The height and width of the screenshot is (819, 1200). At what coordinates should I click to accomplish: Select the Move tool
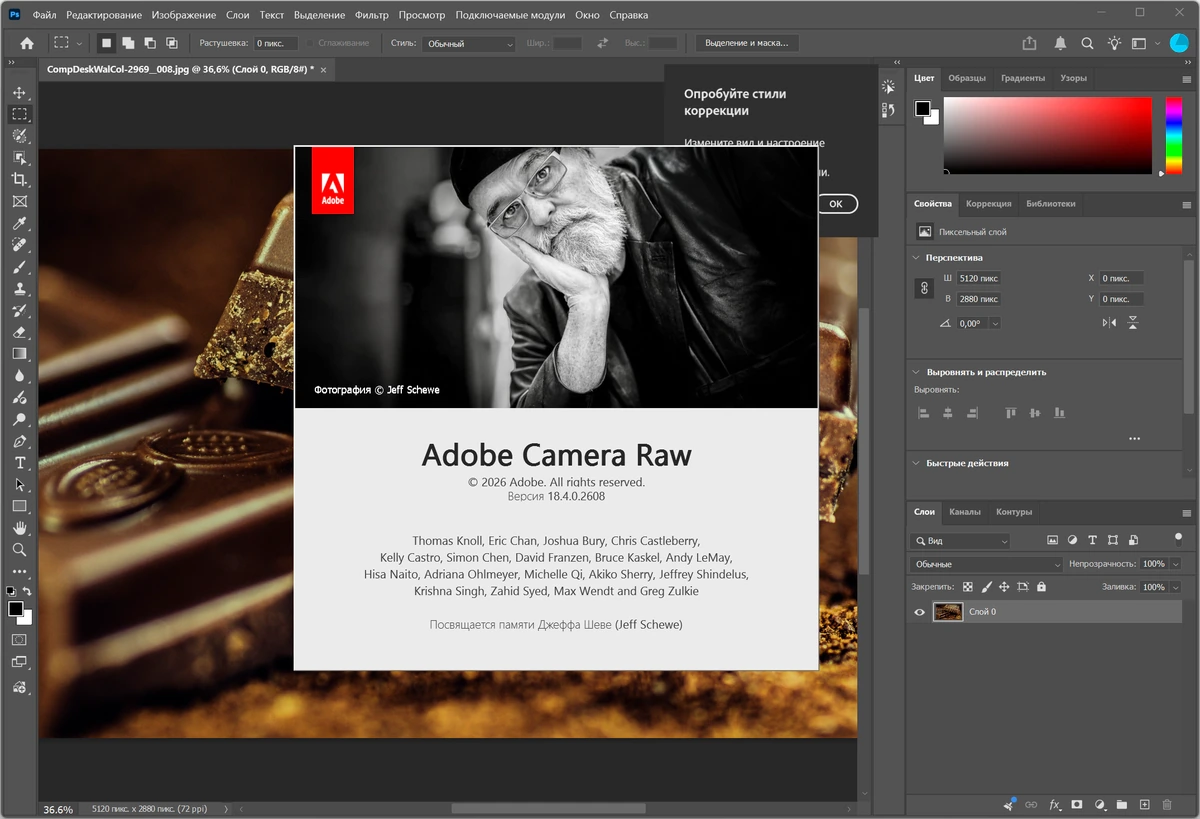19,93
